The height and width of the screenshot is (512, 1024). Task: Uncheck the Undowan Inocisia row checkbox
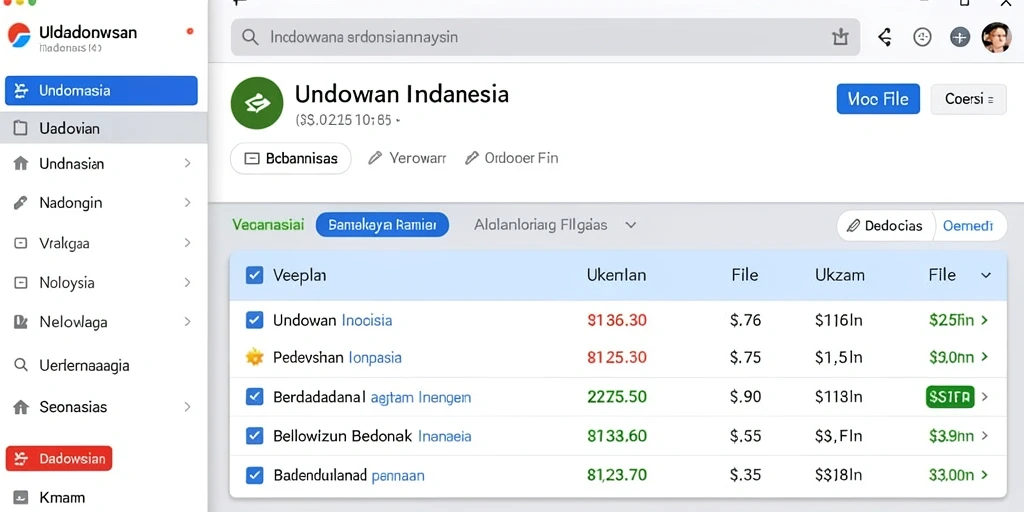[254, 320]
